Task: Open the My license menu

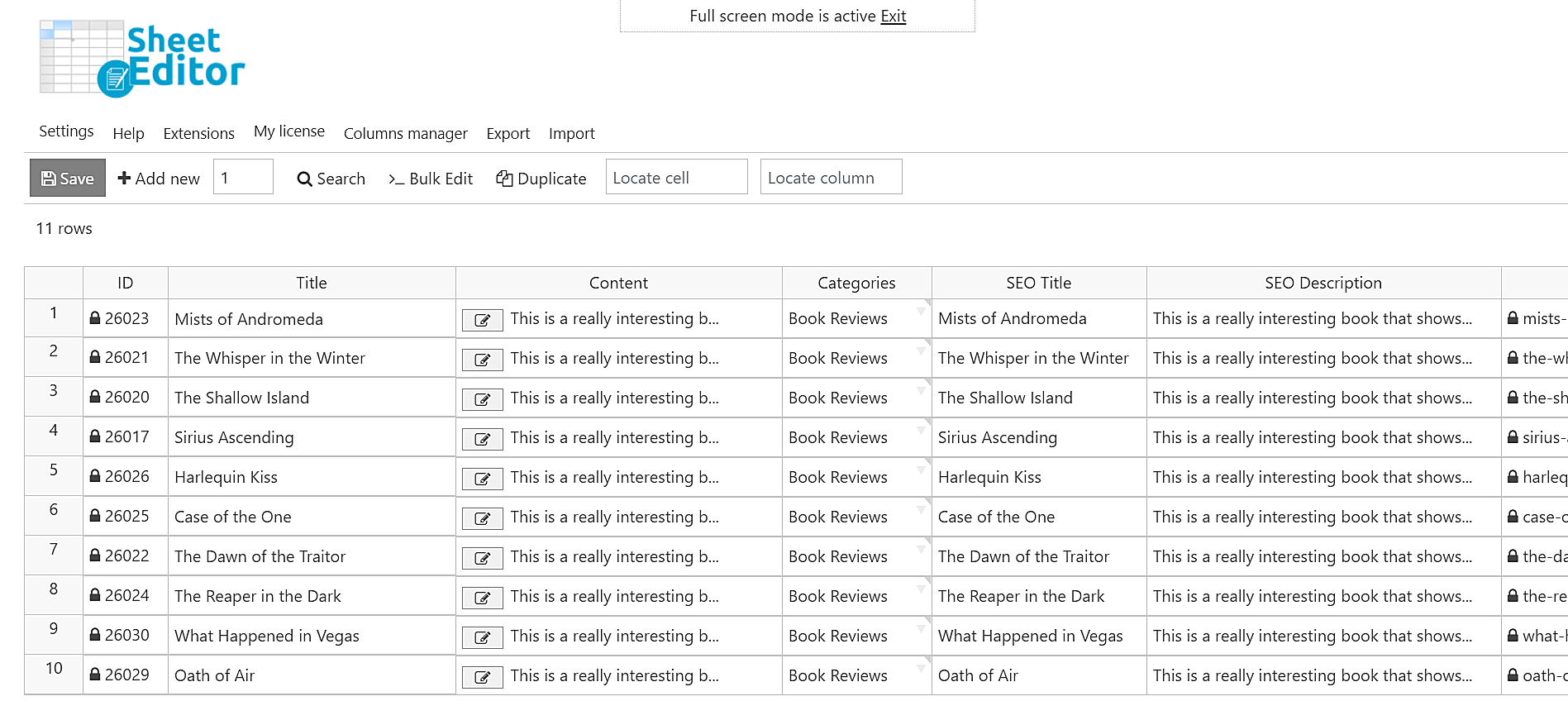Action: (x=289, y=131)
